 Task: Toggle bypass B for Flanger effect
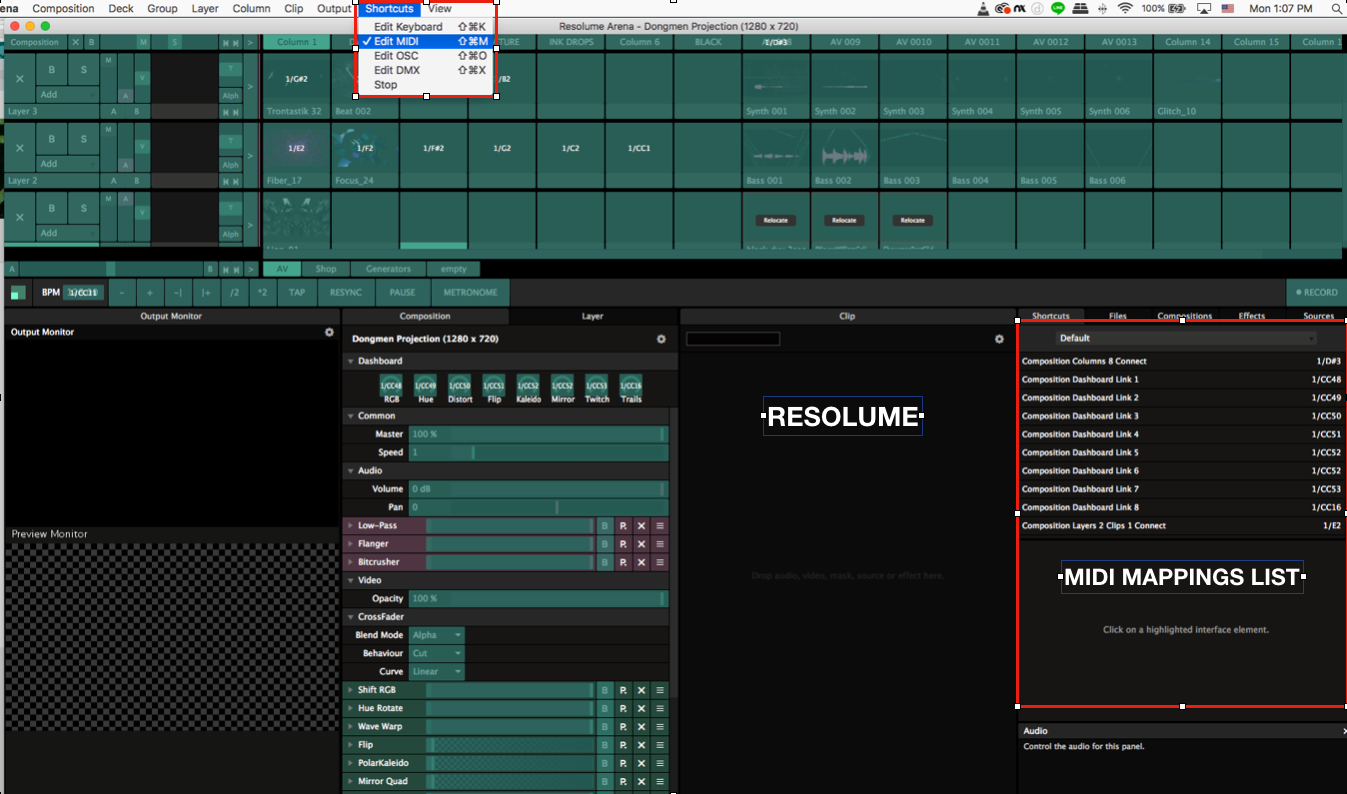coord(604,544)
